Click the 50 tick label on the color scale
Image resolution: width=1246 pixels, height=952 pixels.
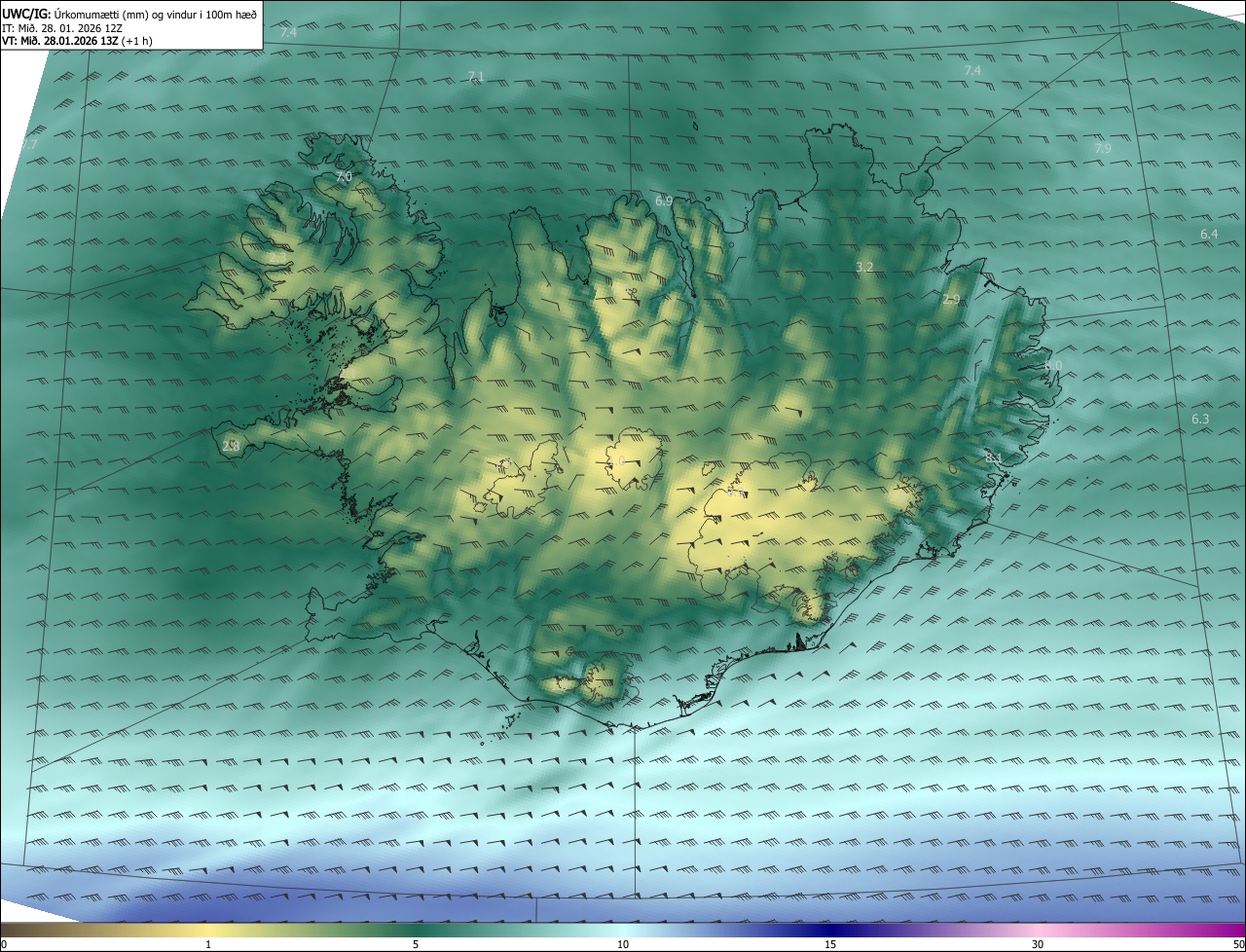pos(1238,944)
